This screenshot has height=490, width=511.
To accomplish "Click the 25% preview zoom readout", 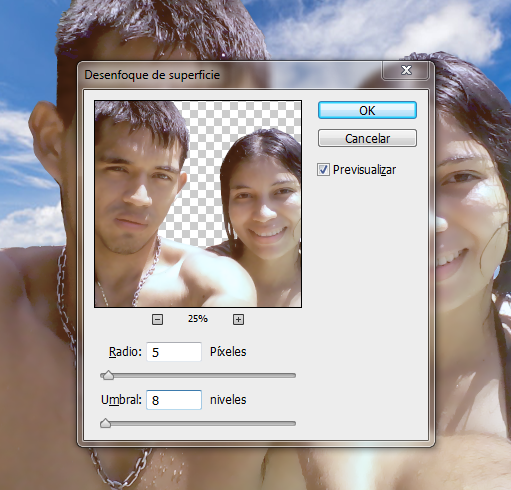I will point(198,319).
